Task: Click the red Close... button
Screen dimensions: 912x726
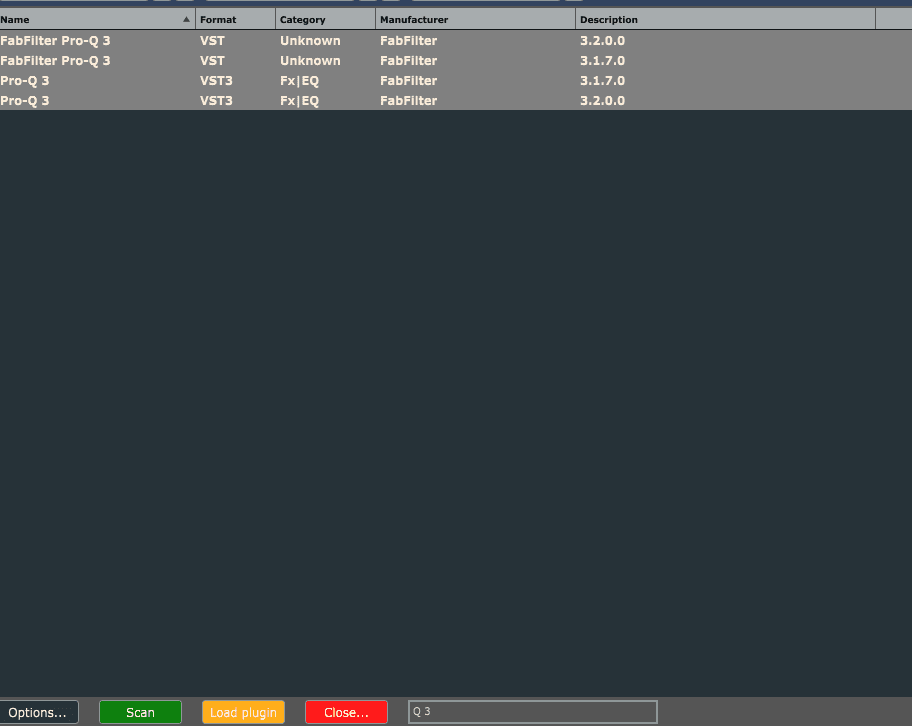Action: click(346, 712)
